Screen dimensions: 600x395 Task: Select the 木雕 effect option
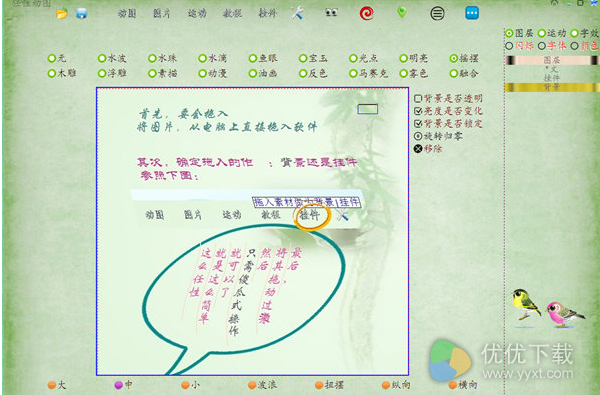(62, 73)
